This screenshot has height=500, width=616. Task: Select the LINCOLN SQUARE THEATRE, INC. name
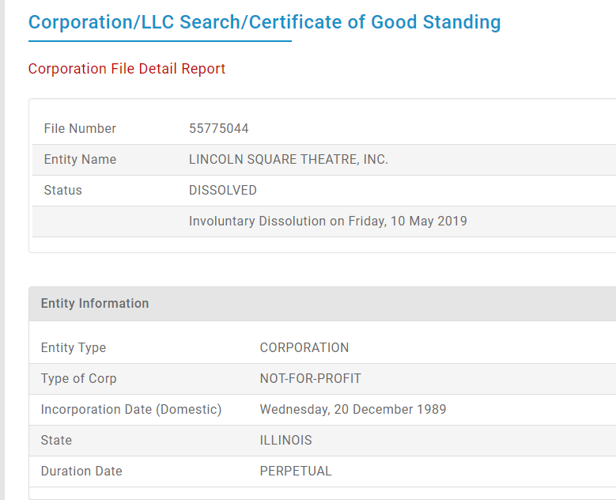(x=288, y=159)
